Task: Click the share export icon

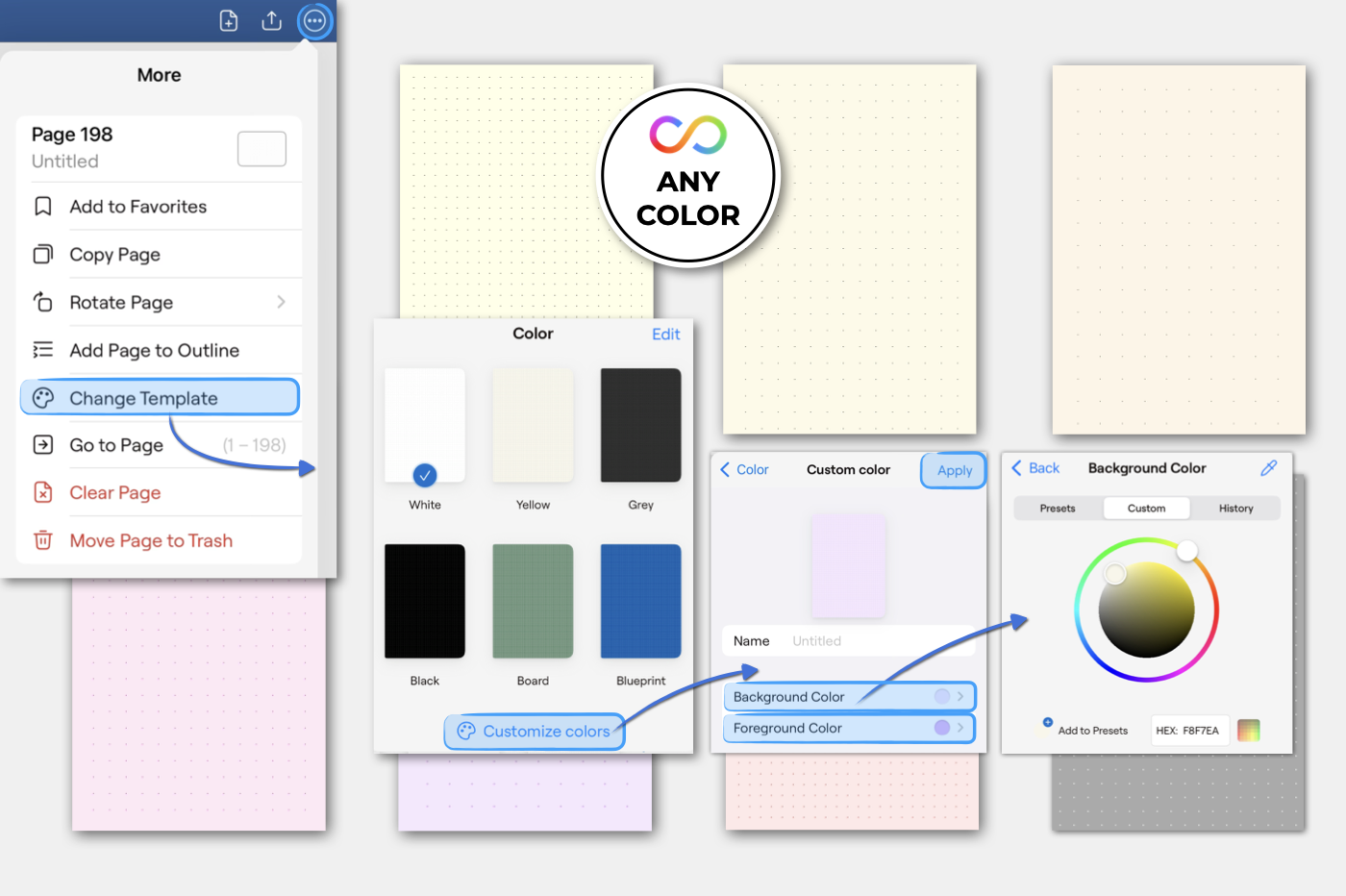Action: point(271,21)
